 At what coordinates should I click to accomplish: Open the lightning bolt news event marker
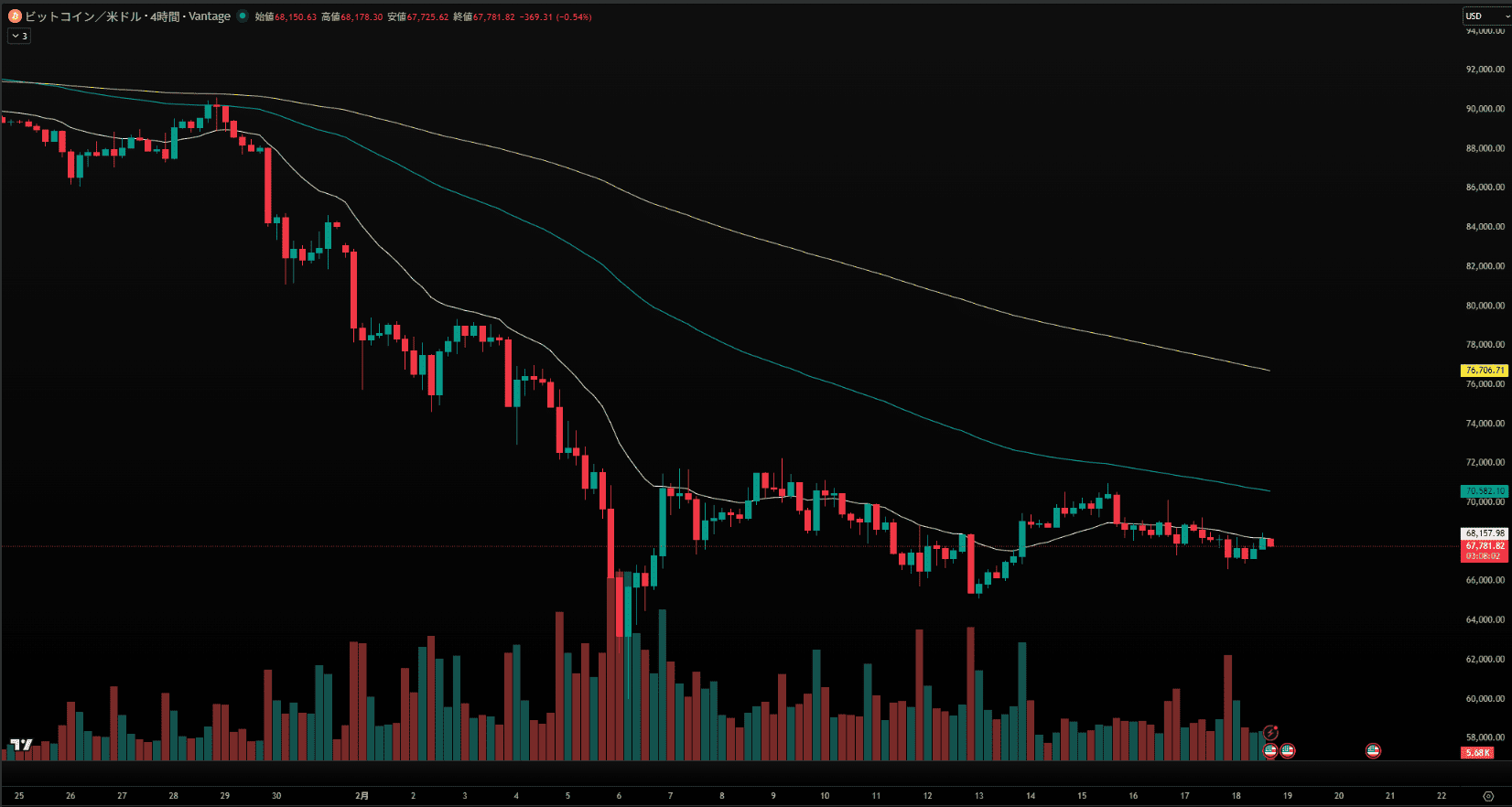1270,733
